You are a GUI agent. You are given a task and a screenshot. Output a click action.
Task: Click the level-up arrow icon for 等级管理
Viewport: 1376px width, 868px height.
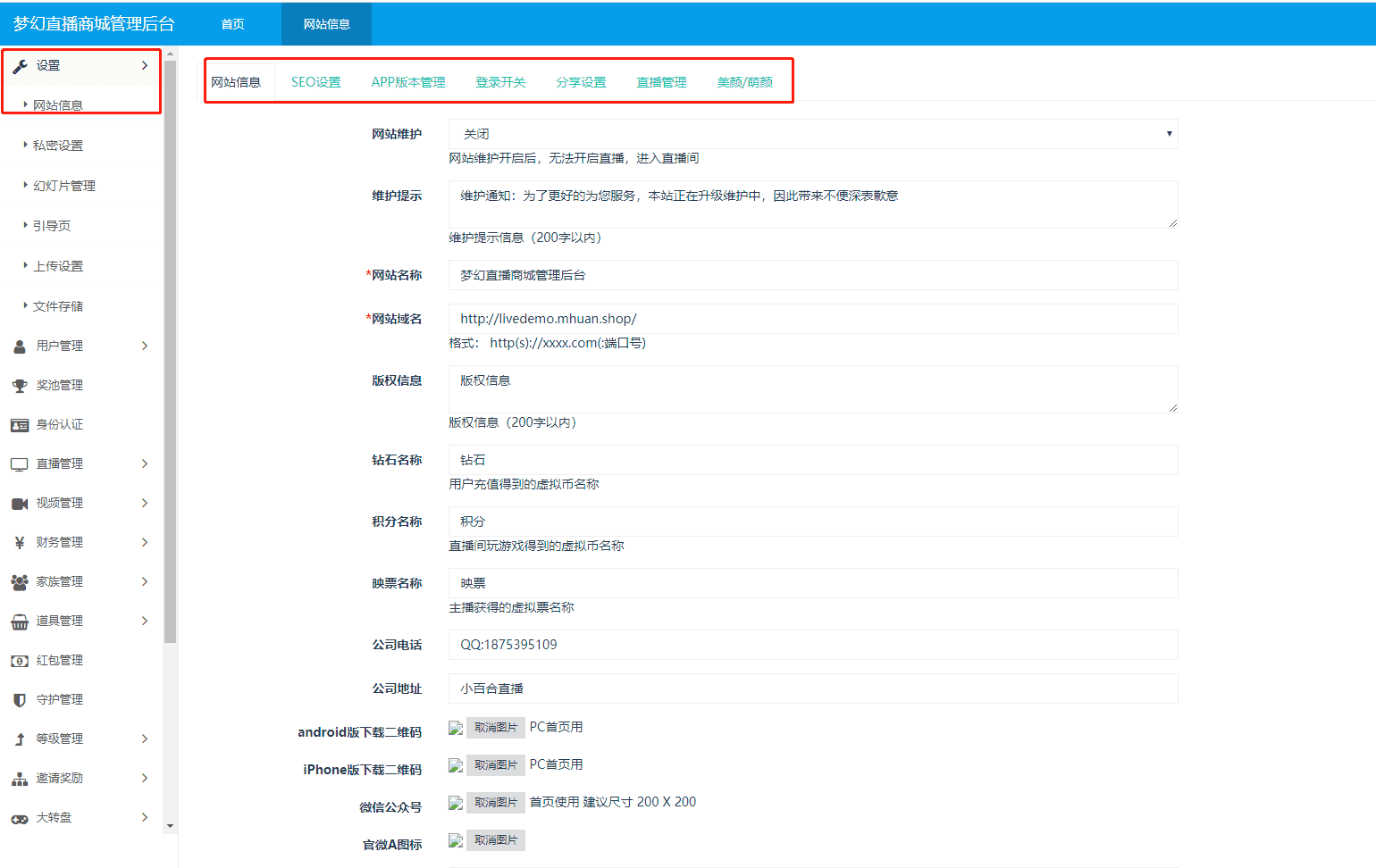tap(20, 739)
